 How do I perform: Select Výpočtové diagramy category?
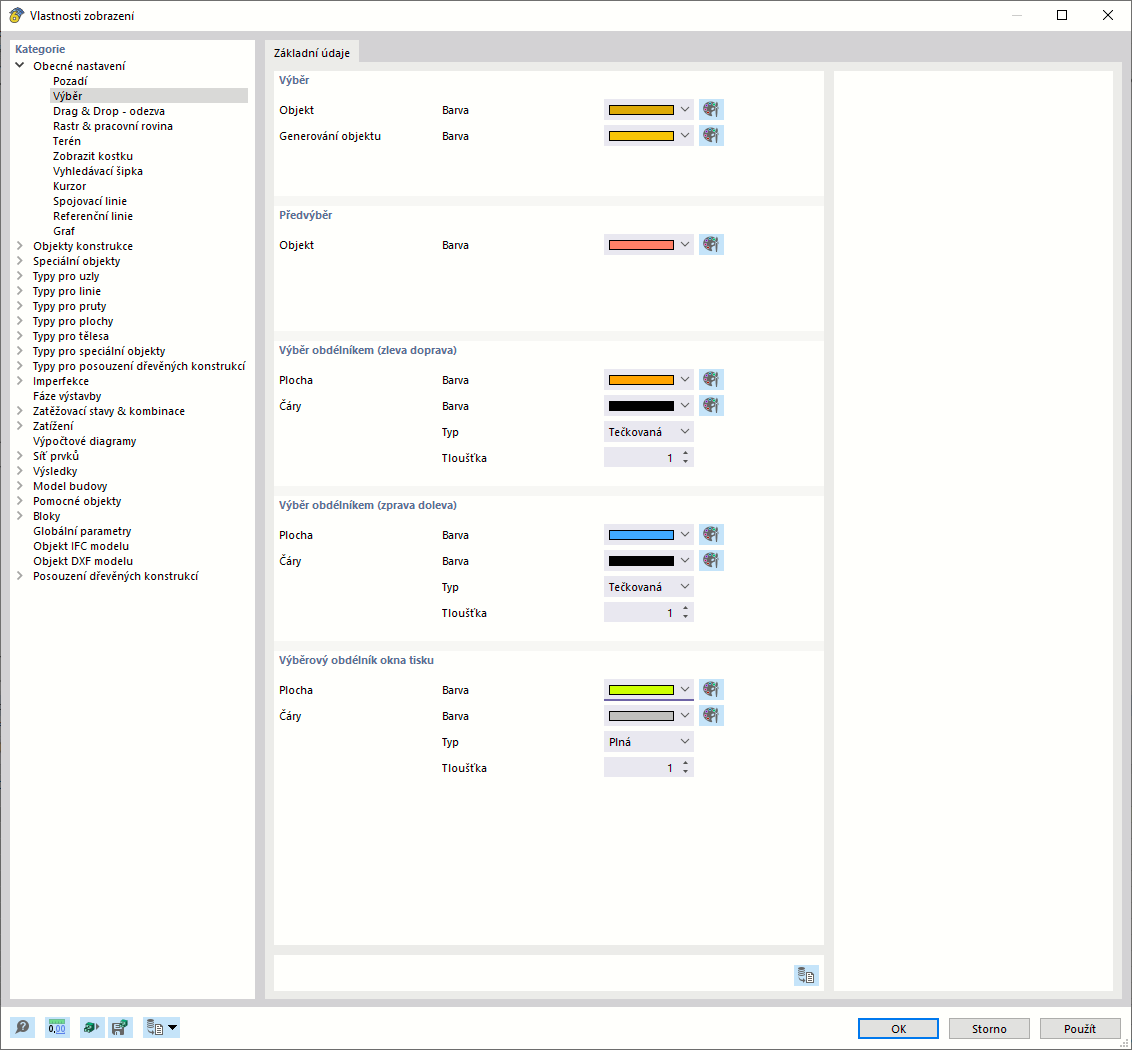84,441
